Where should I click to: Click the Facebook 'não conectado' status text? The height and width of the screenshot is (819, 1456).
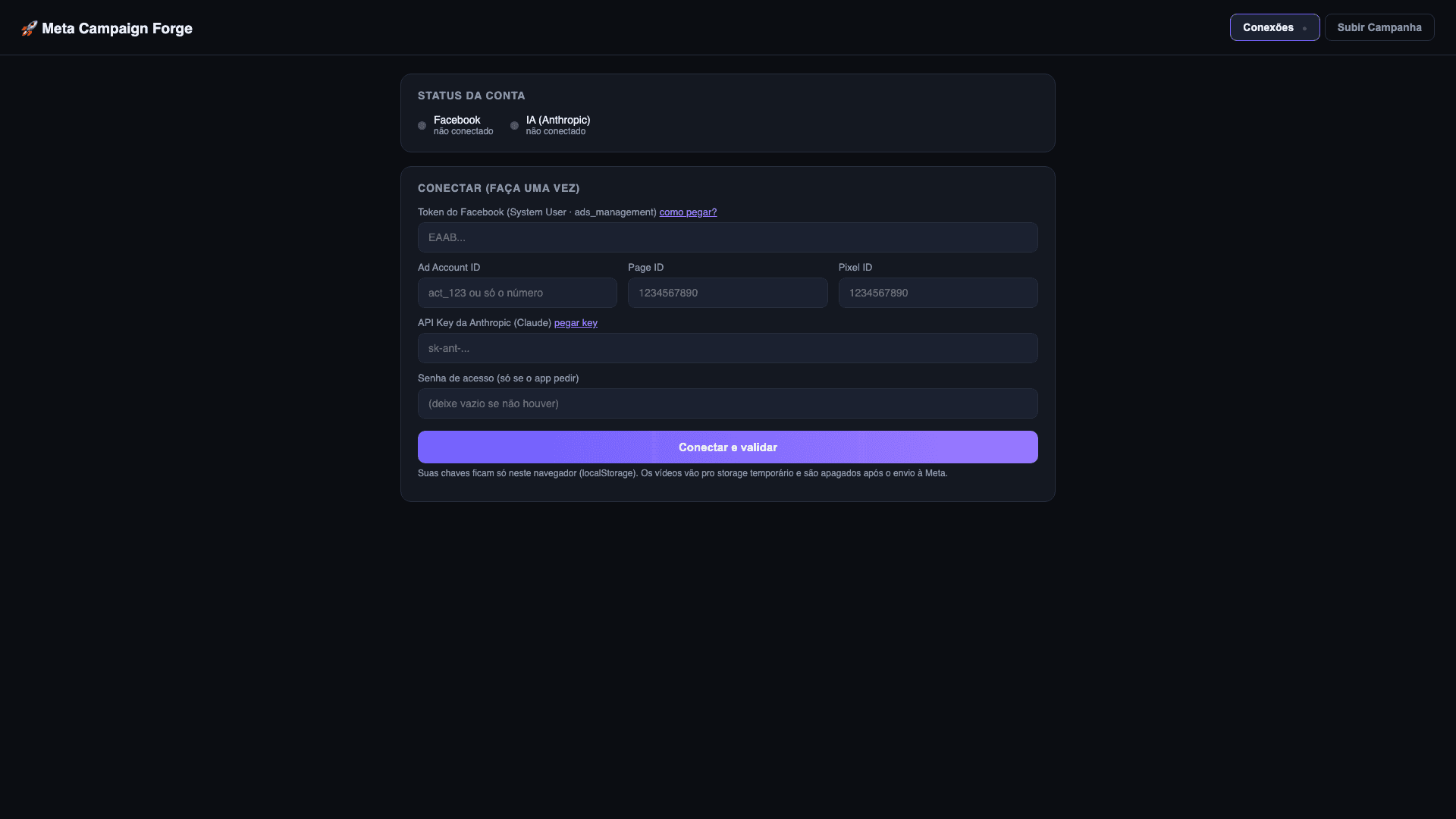click(x=463, y=132)
